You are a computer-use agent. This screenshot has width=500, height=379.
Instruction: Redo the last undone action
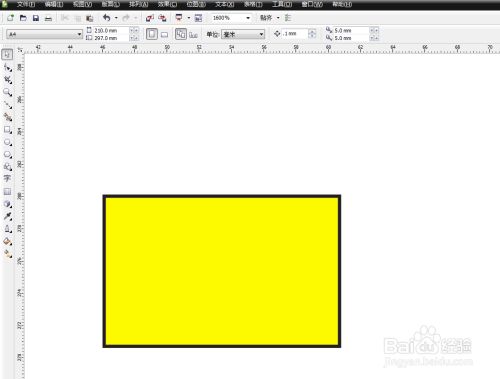coord(126,18)
